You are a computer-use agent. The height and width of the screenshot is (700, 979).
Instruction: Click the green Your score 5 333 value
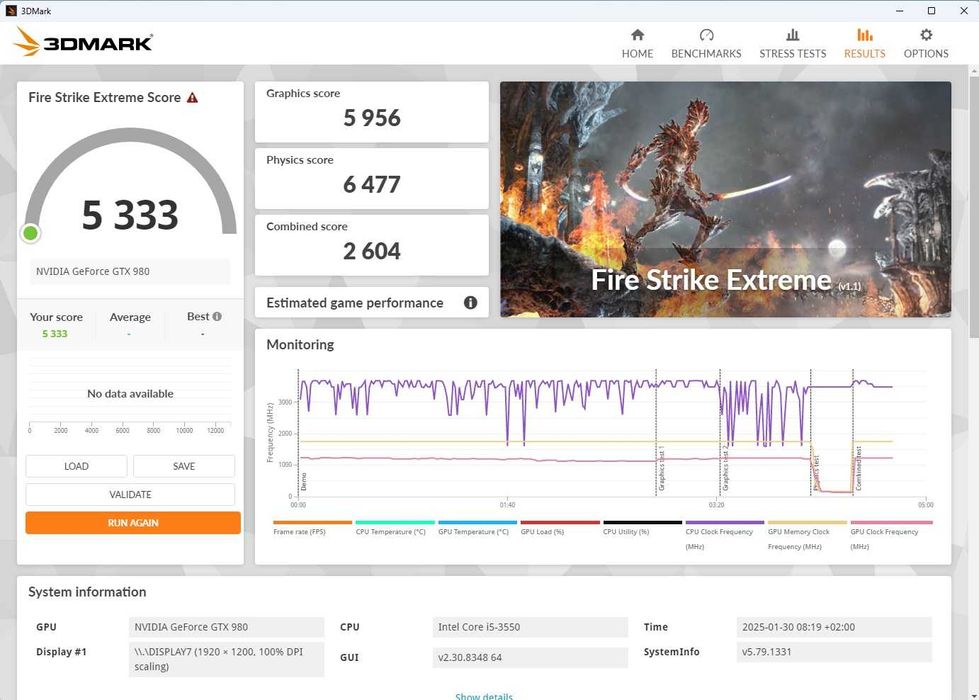(55, 334)
